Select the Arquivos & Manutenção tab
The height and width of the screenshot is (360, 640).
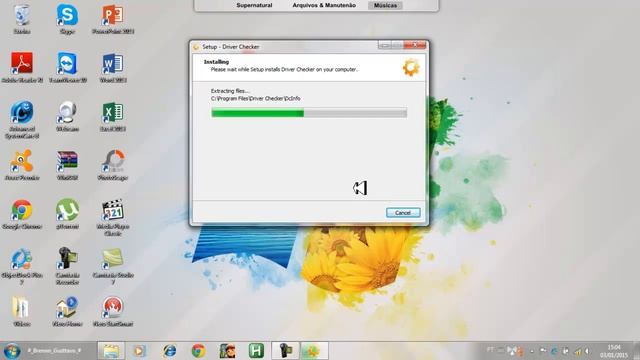324,5
